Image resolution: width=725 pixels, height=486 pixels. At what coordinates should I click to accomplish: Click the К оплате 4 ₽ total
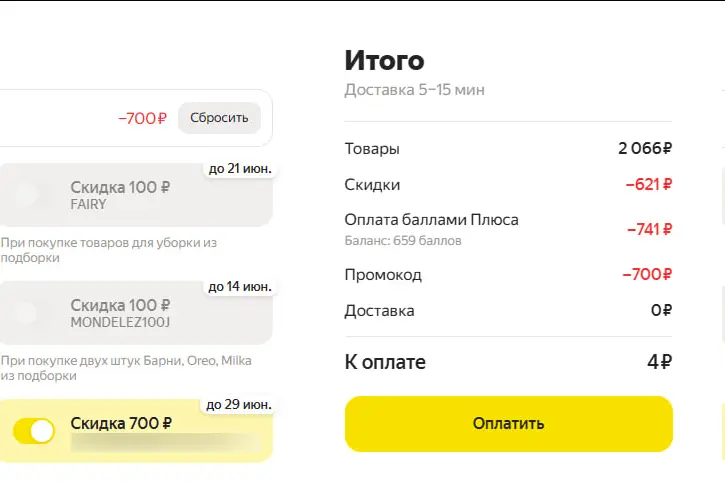point(659,362)
